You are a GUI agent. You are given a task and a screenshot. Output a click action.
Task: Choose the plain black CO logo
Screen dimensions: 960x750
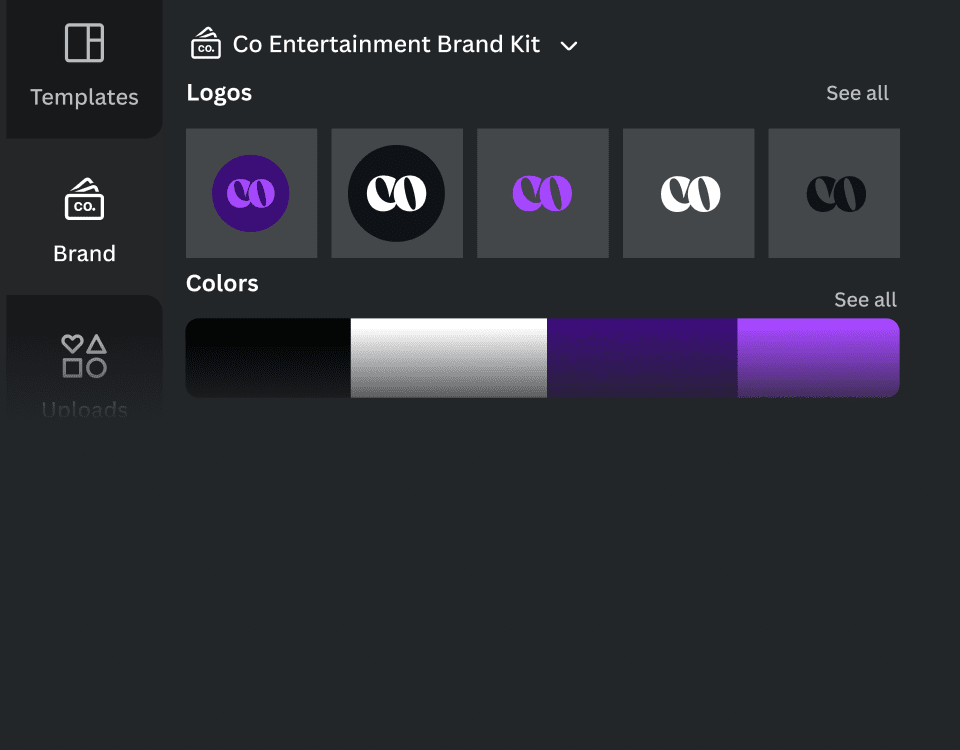[x=834, y=193]
